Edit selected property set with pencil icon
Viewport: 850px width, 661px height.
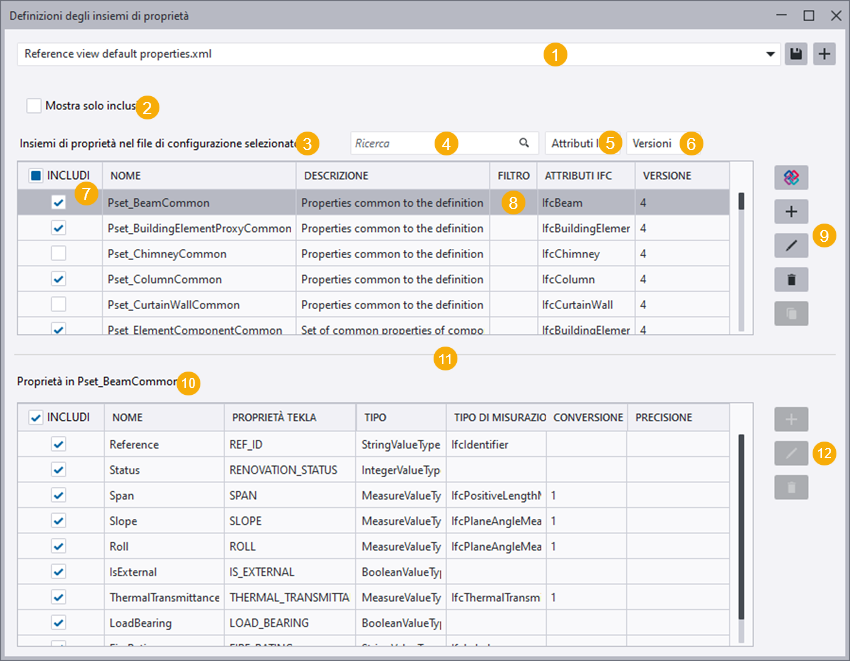(x=790, y=245)
